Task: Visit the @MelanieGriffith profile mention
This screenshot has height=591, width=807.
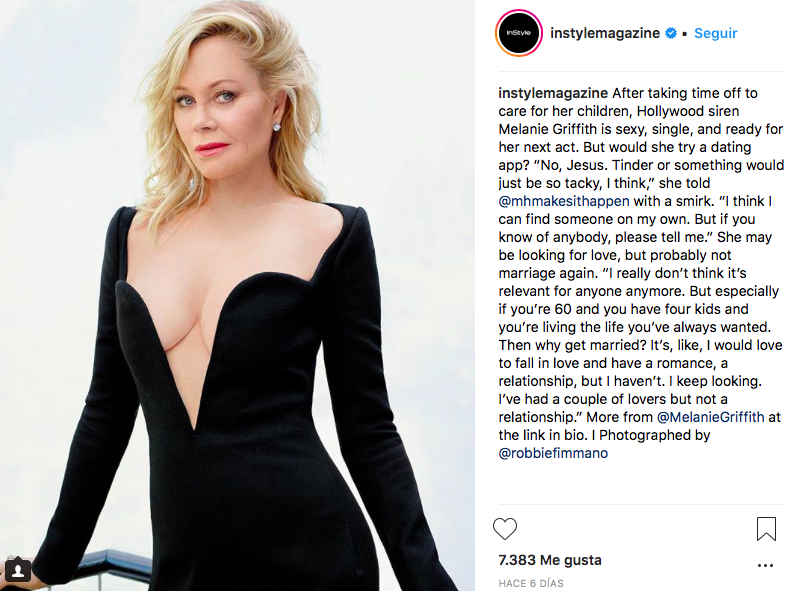Action: coord(711,417)
